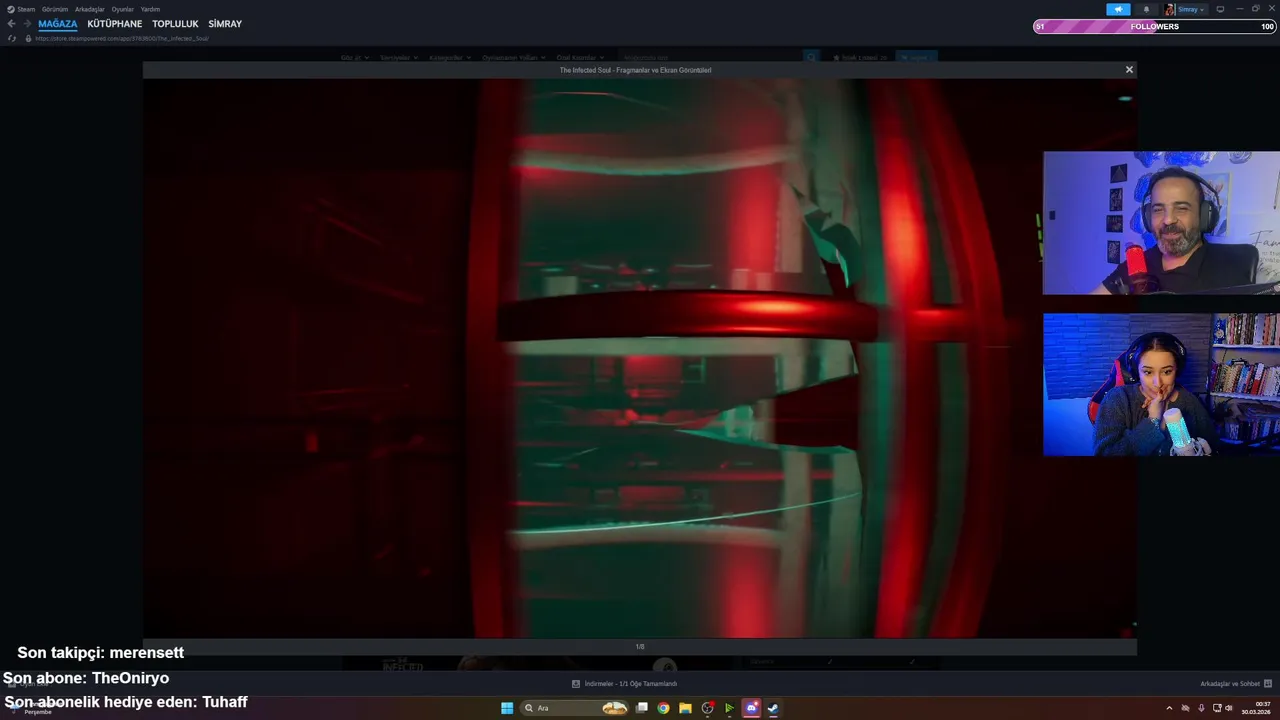
Task: Go back with Steam's back arrow
Action: pyautogui.click(x=11, y=24)
